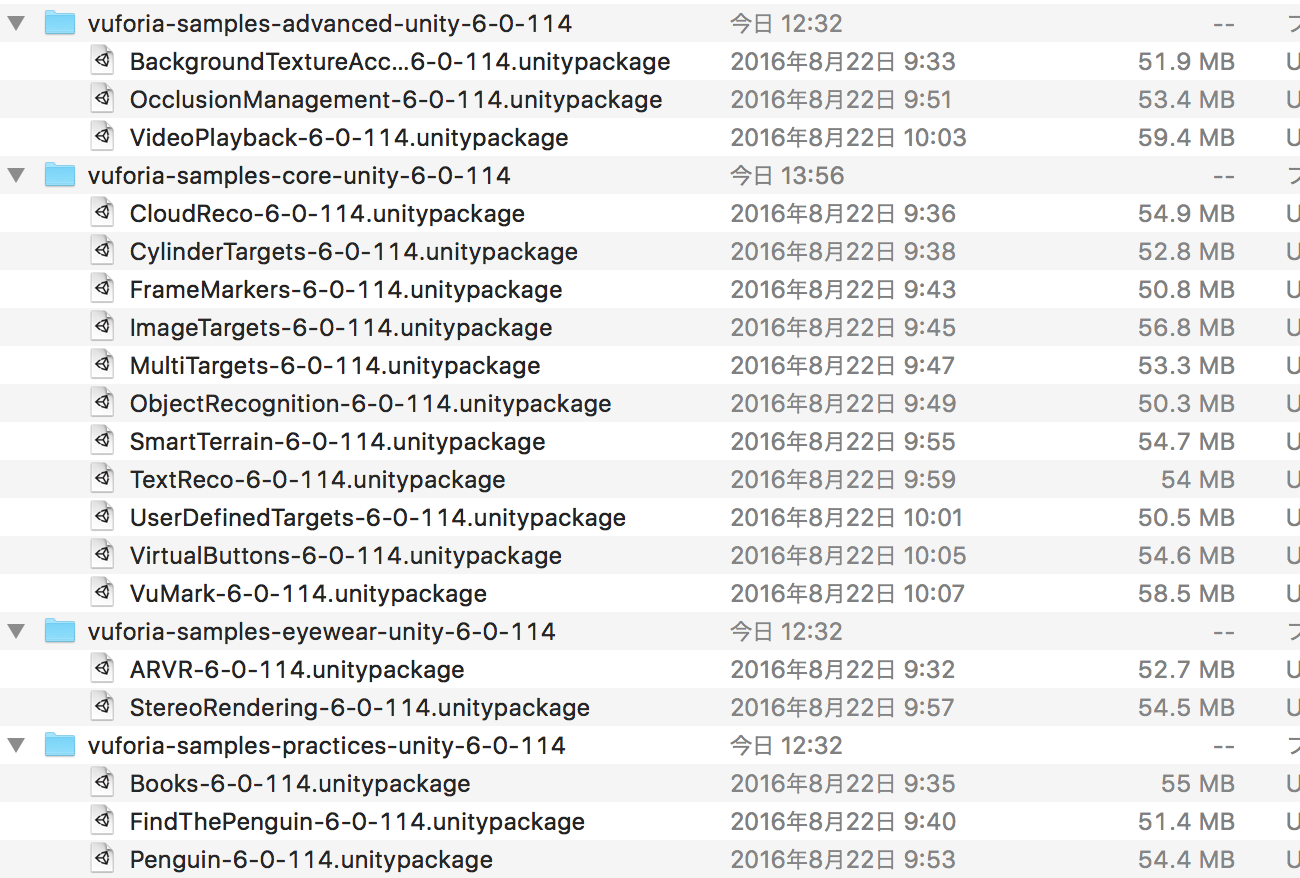Select file name FindThePenguin-6-0-114.unitypackage
Viewport: 1300px width, 878px height.
tap(357, 822)
